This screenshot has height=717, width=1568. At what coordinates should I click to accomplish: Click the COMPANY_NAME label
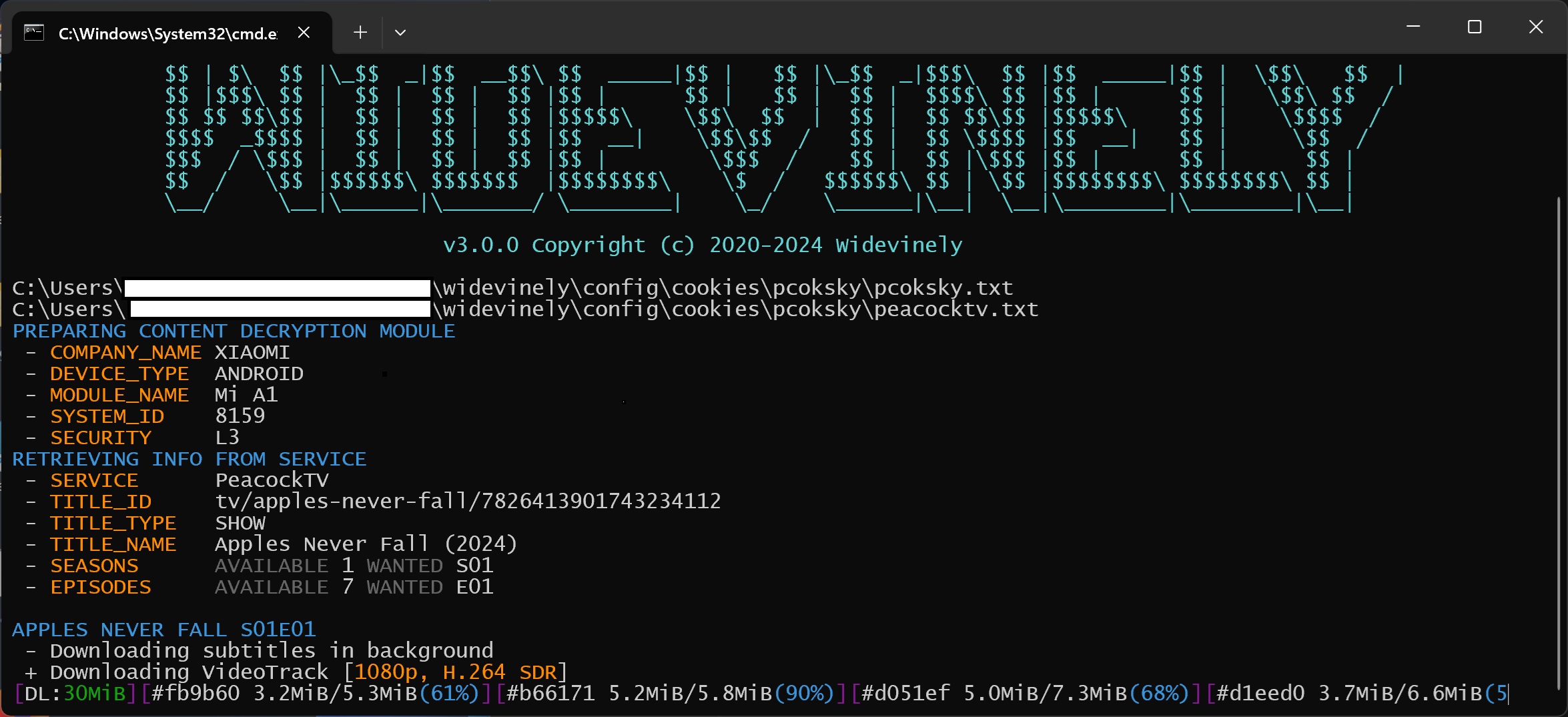[x=125, y=352]
